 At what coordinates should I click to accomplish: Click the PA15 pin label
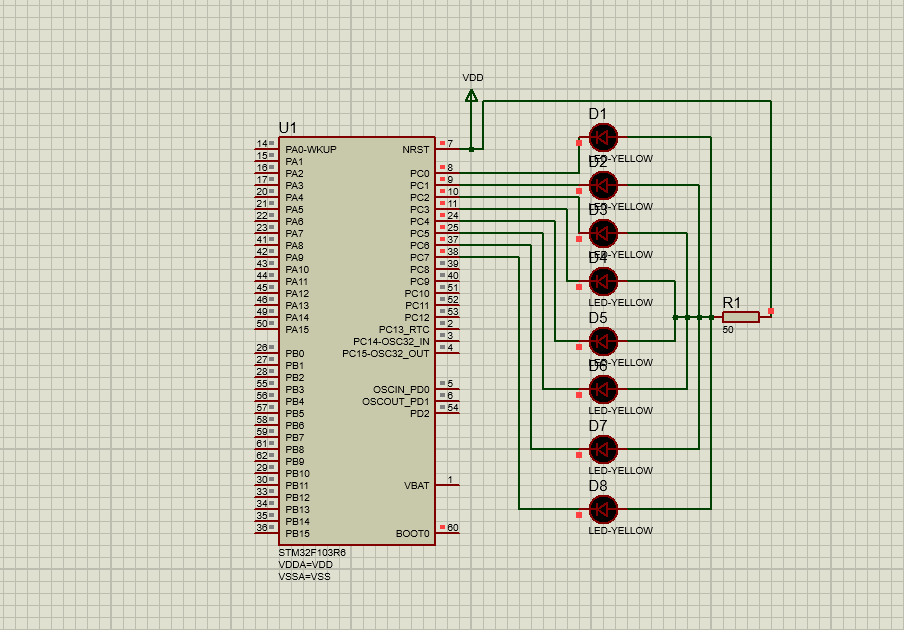pos(297,330)
